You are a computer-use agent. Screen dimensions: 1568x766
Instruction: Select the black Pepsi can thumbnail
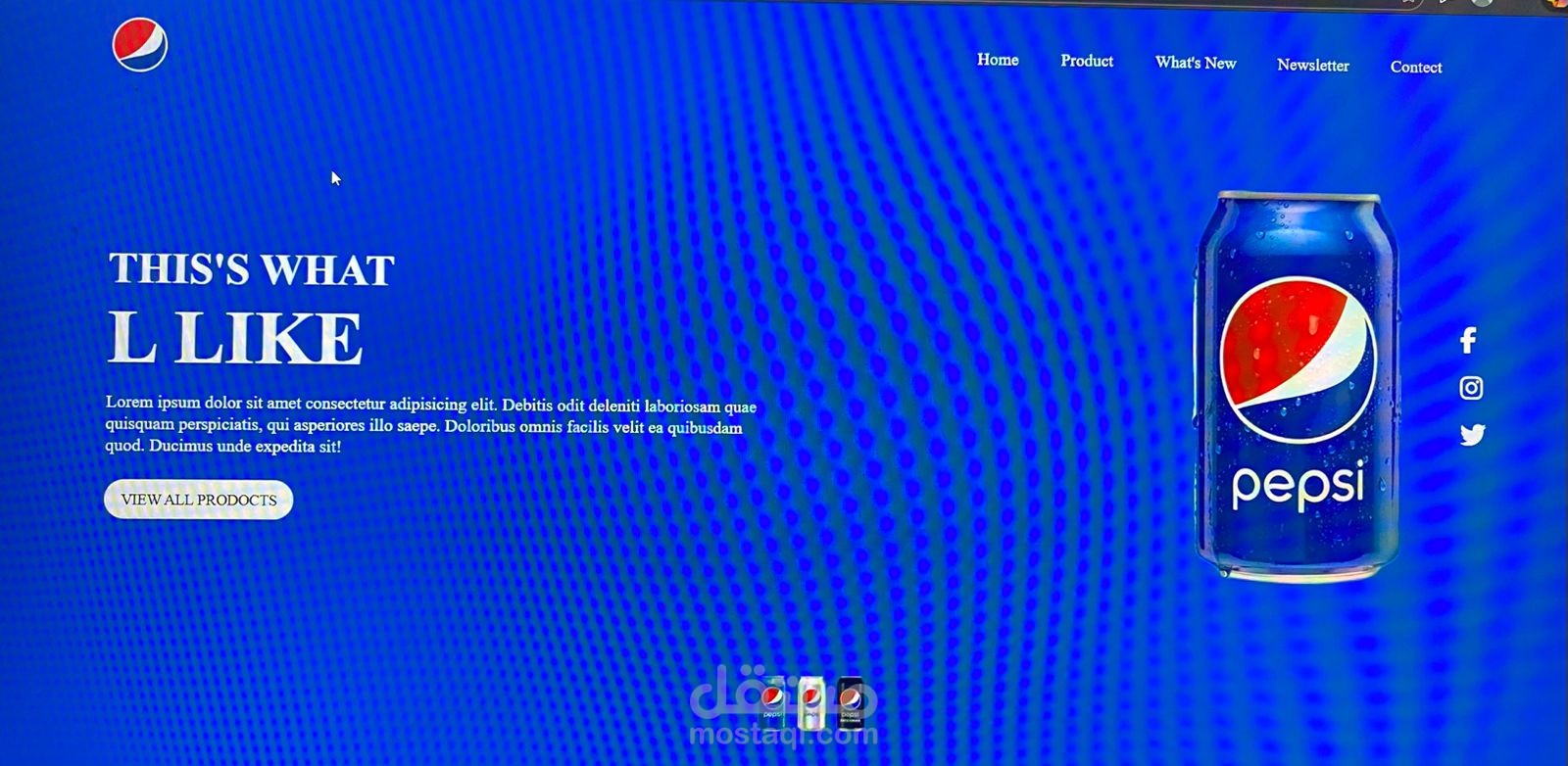[850, 703]
